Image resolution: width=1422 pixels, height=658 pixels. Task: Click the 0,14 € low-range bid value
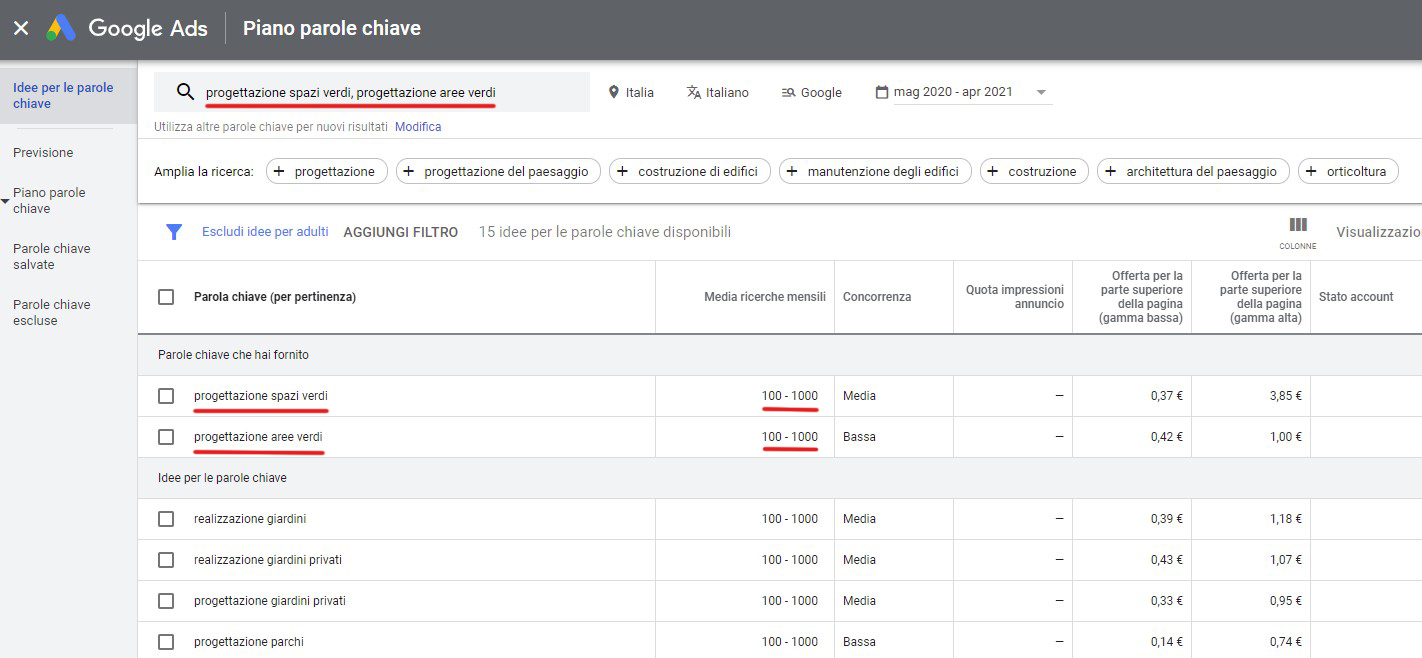pos(1166,642)
